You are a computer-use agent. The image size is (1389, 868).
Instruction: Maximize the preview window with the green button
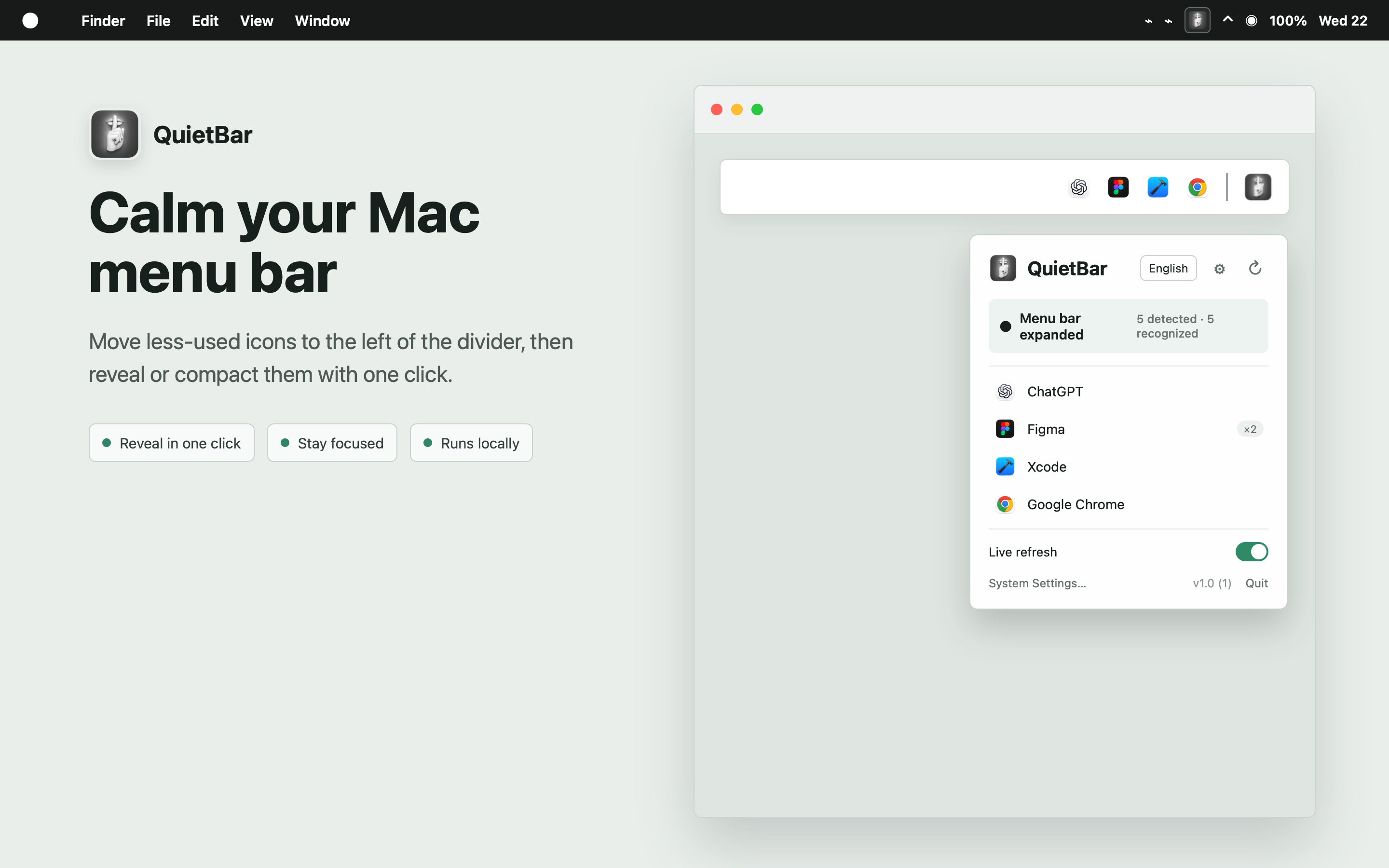click(757, 109)
